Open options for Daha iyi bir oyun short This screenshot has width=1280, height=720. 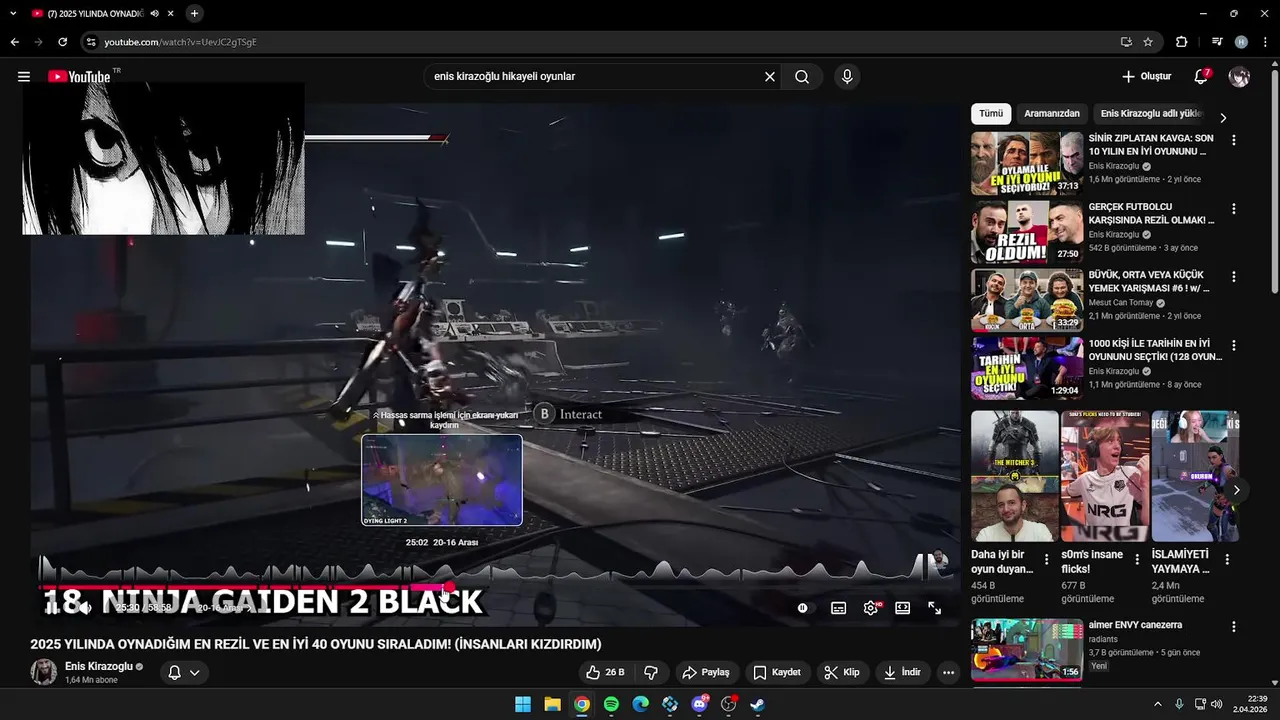pyautogui.click(x=1047, y=560)
